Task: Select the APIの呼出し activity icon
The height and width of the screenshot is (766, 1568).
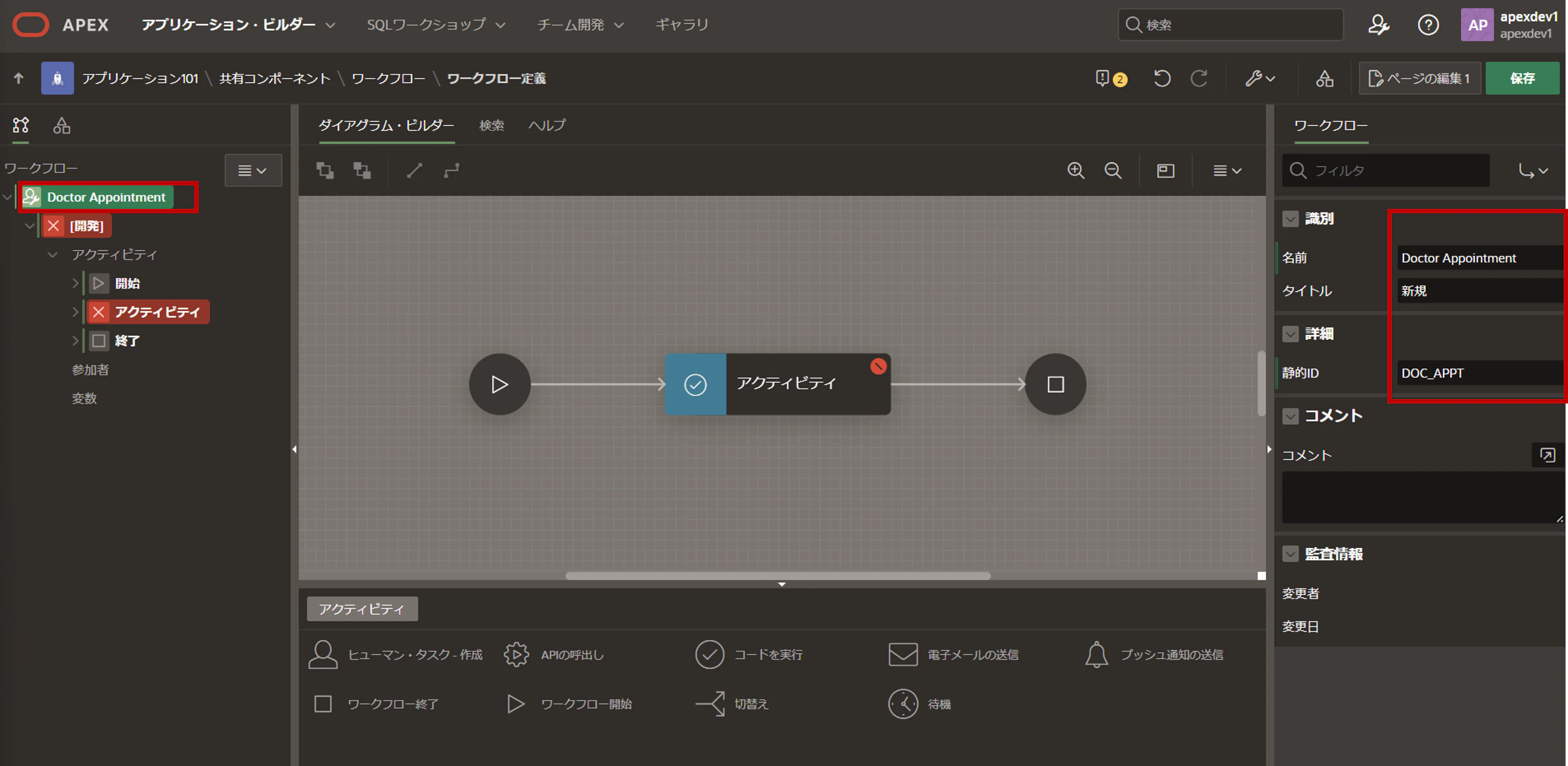Action: 516,654
